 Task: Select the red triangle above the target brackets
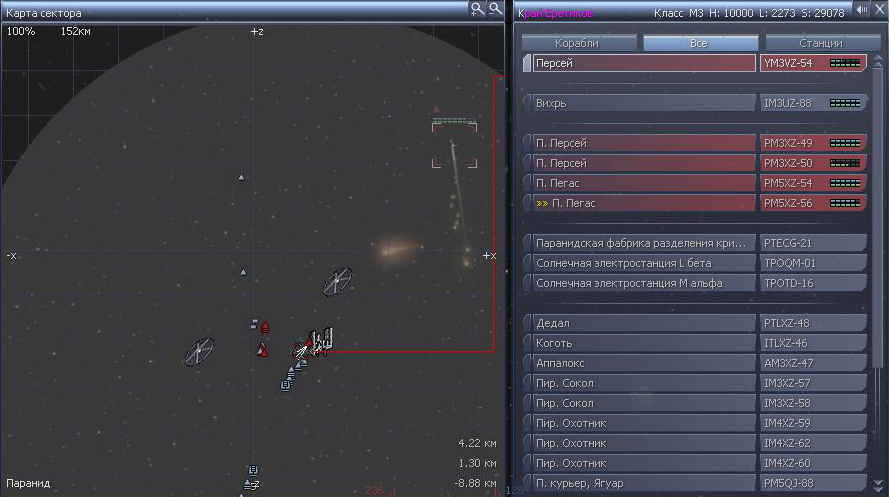pyautogui.click(x=436, y=109)
